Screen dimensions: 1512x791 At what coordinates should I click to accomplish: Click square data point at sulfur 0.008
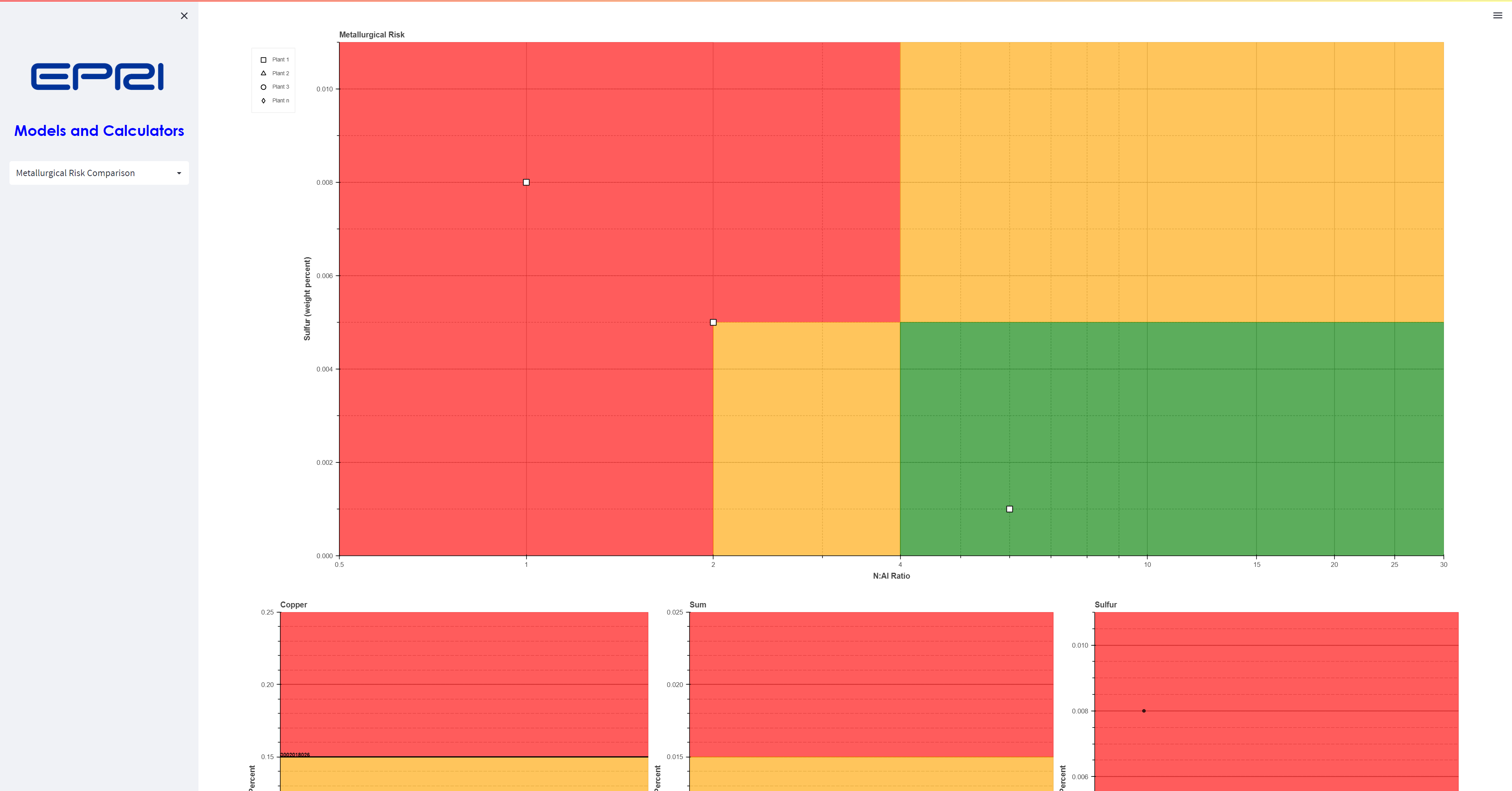point(526,183)
